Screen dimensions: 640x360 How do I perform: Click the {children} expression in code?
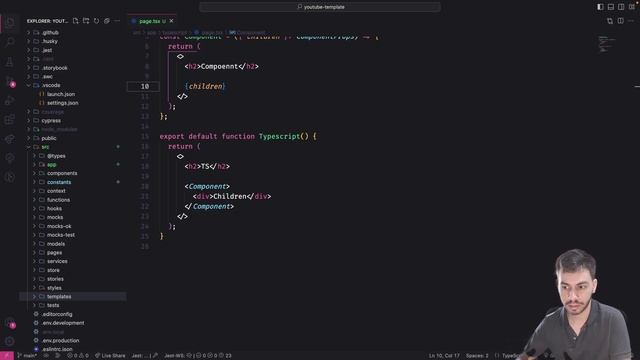click(205, 86)
